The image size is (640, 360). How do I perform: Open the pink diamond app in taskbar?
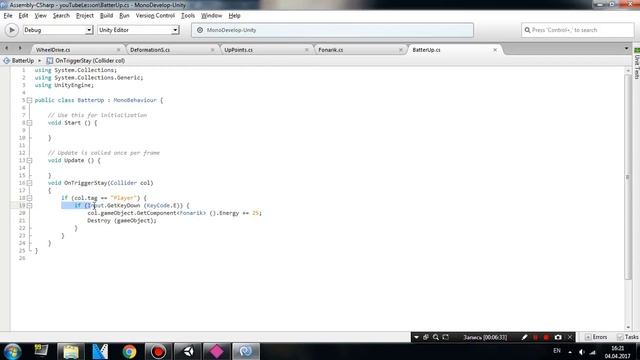[x=216, y=351]
